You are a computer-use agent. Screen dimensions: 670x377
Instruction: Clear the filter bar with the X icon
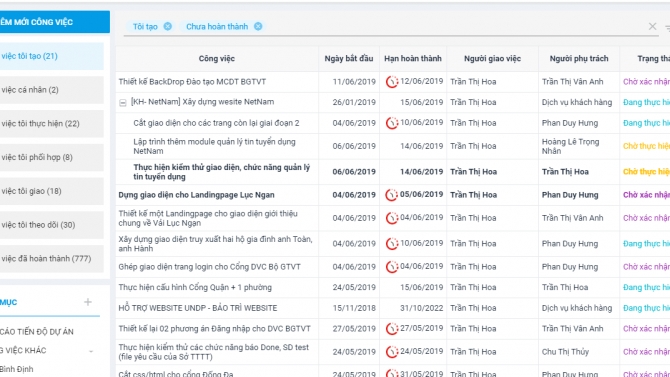point(652,27)
